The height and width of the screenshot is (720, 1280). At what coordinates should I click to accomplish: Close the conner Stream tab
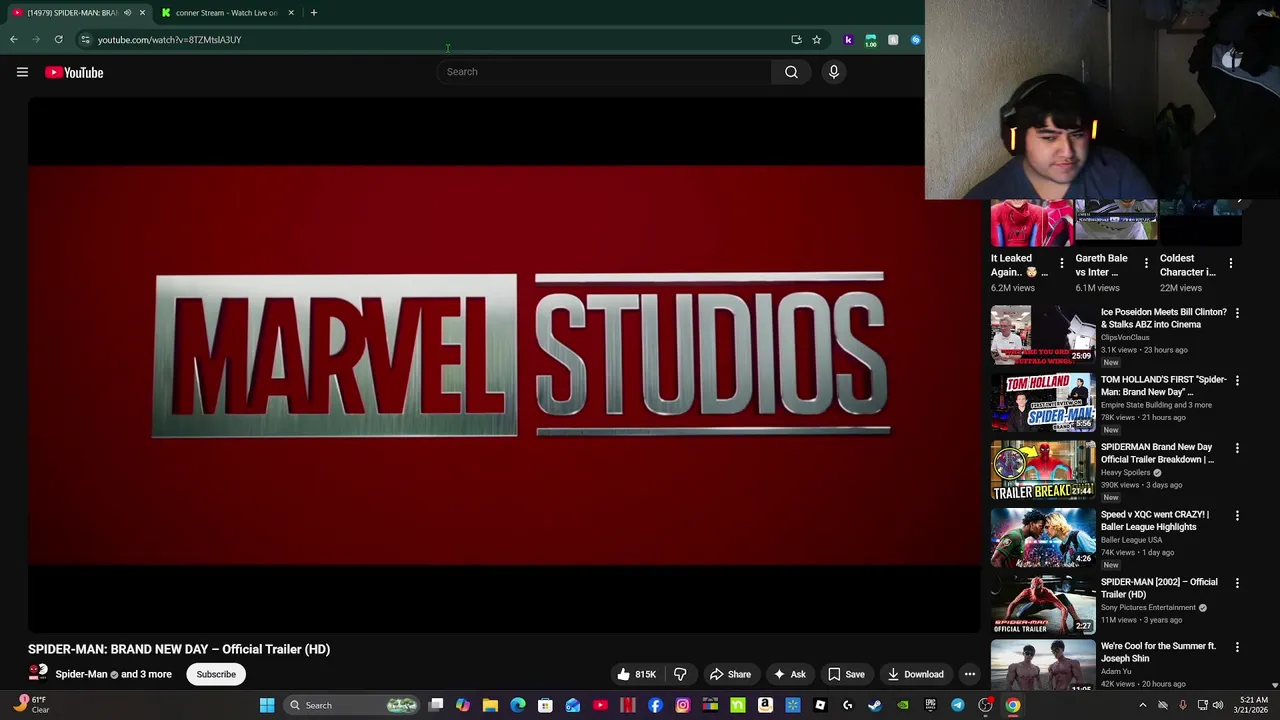pyautogui.click(x=291, y=13)
